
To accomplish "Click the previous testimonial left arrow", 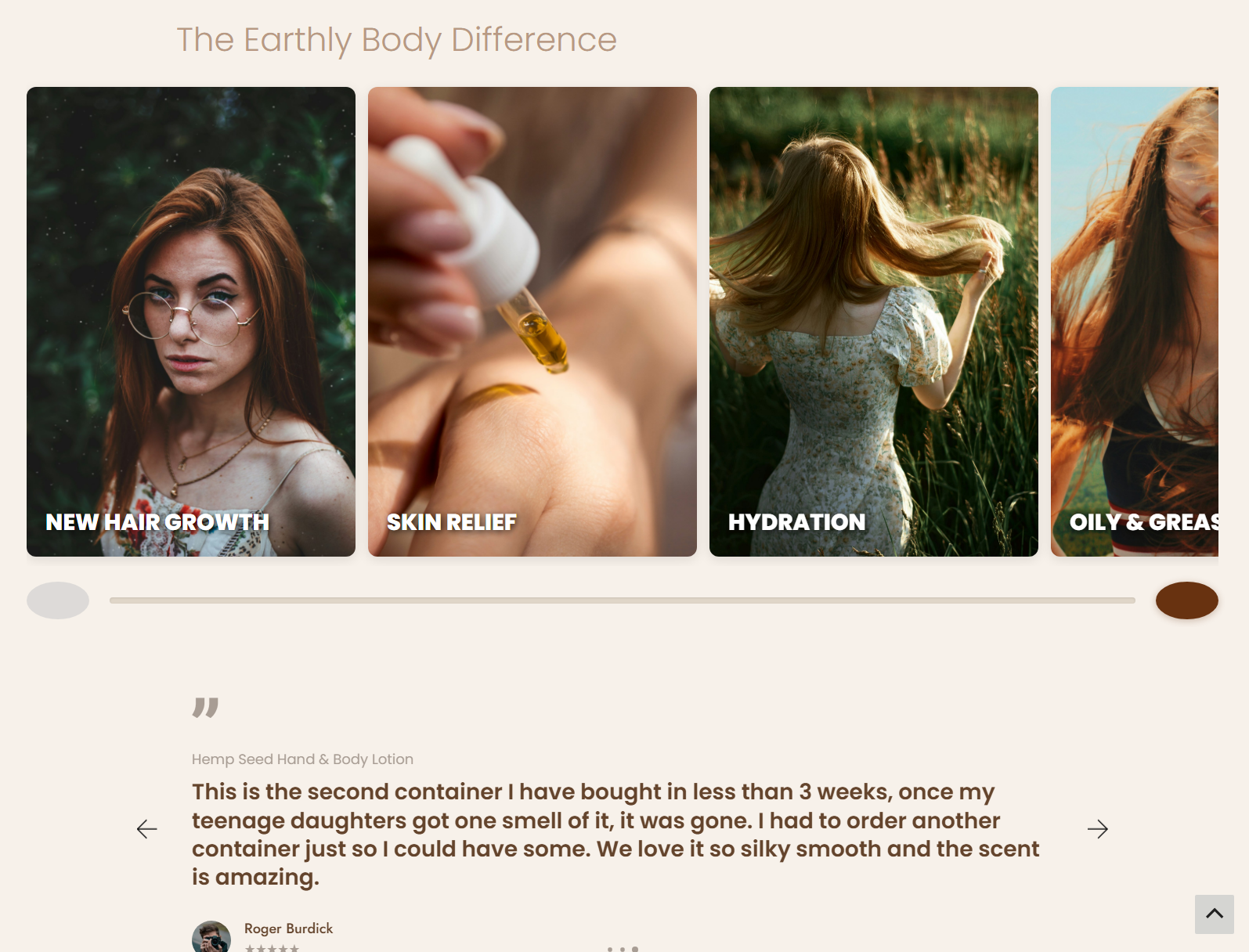I will [x=146, y=829].
